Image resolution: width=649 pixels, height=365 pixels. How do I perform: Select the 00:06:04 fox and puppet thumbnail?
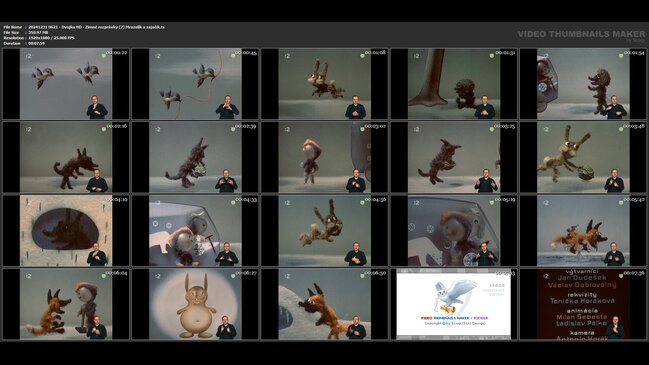66,304
